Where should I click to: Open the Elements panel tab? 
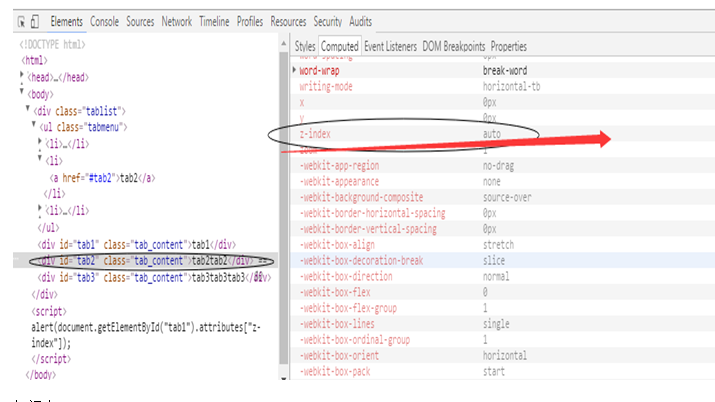click(67, 21)
